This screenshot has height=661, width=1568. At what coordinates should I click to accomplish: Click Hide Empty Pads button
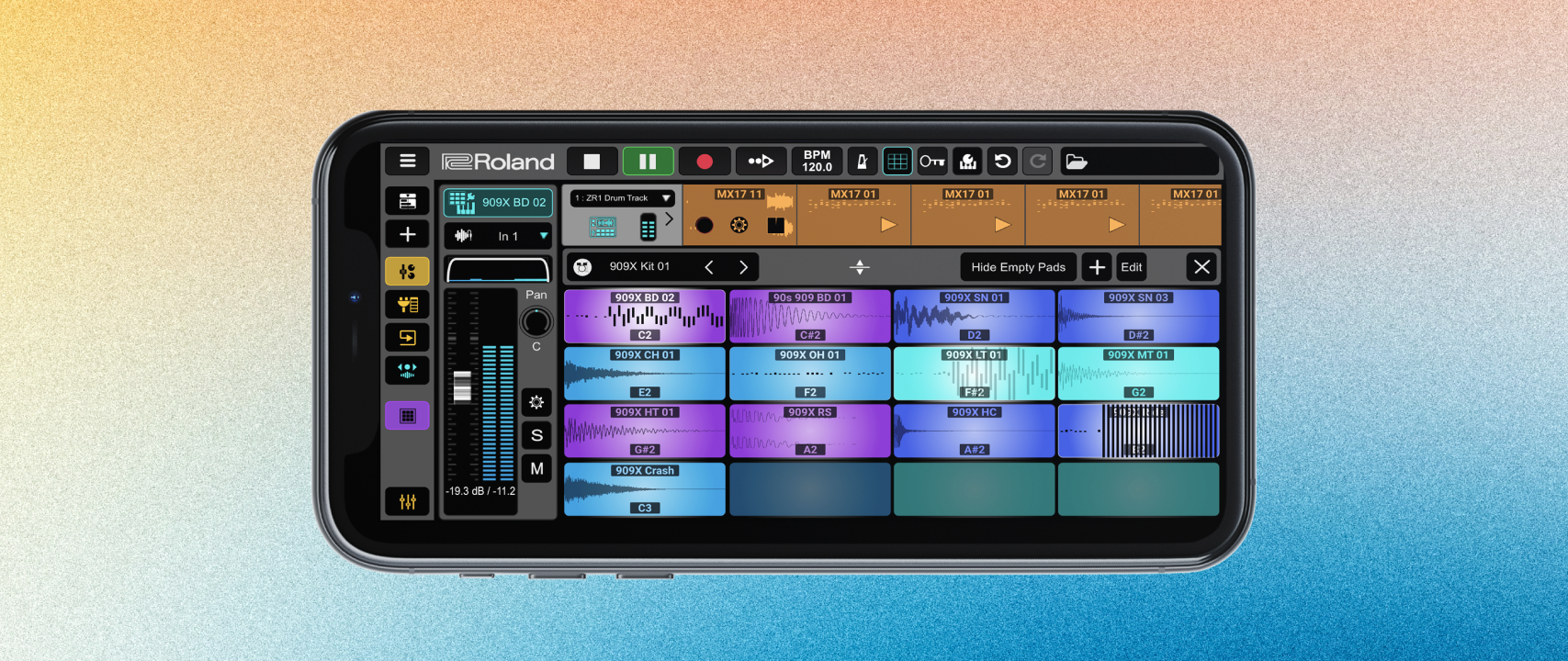coord(1018,267)
